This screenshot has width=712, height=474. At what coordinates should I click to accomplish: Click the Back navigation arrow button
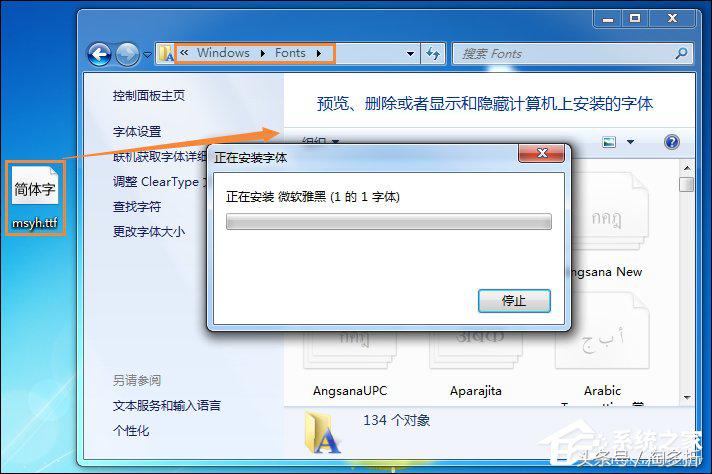(99, 54)
